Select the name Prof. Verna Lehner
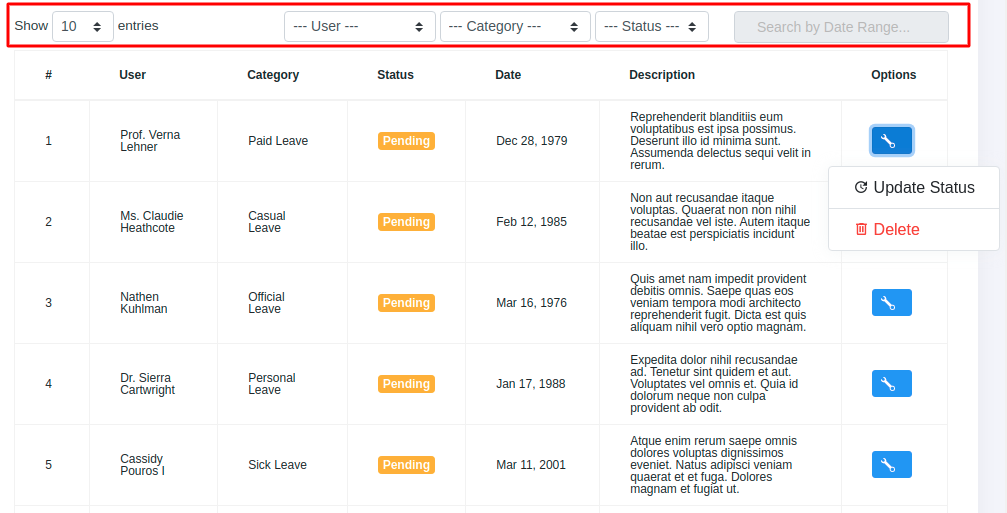This screenshot has width=1007, height=513. pos(150,141)
